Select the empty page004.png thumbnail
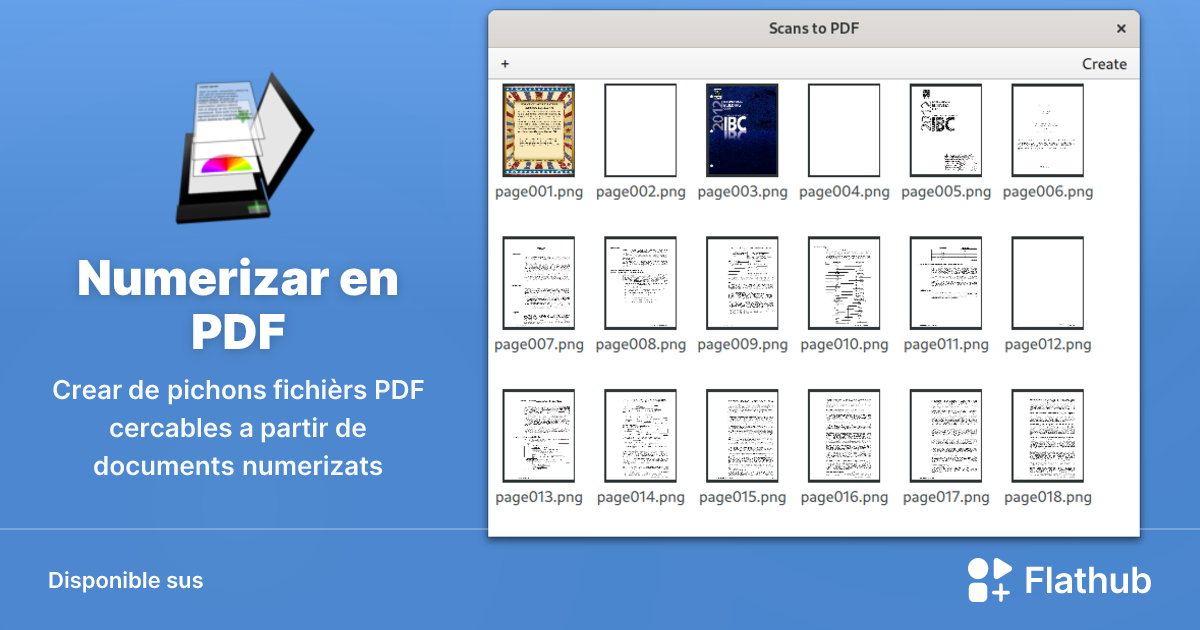The height and width of the screenshot is (630, 1200). click(844, 130)
